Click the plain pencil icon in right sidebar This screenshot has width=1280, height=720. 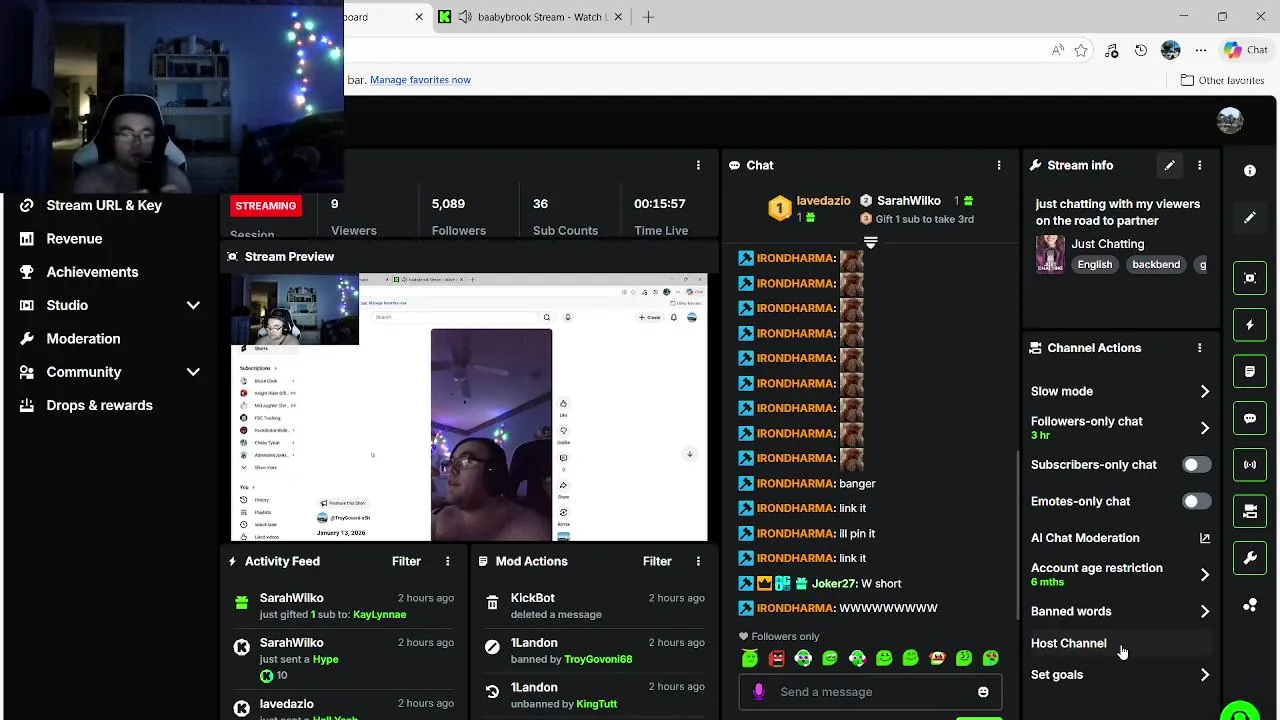1250,218
